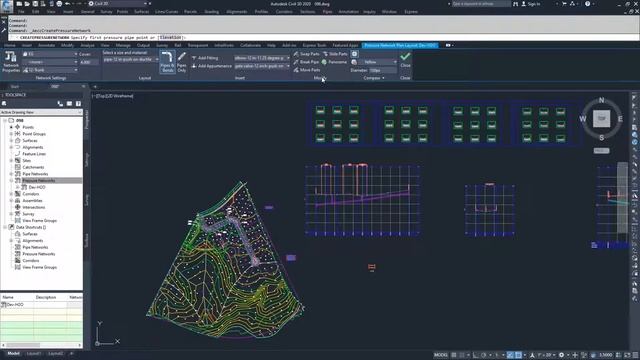
Task: Expand the Compass panel dropdown arrow
Action: pos(383,78)
